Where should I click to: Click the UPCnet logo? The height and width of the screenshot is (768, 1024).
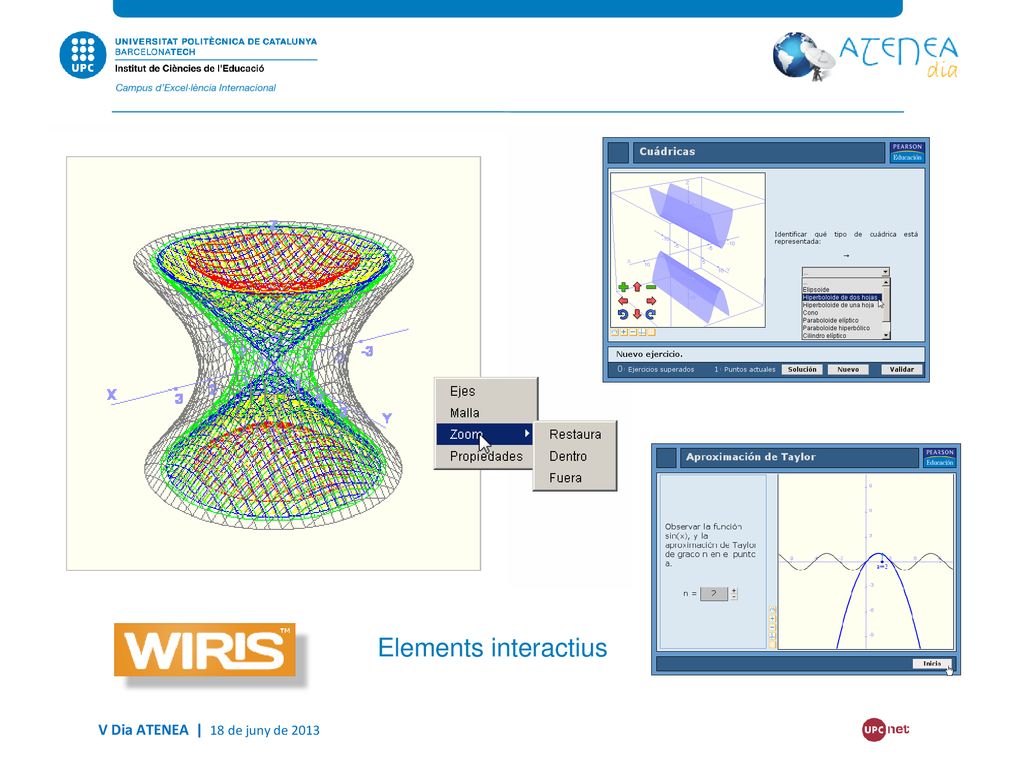(x=885, y=729)
